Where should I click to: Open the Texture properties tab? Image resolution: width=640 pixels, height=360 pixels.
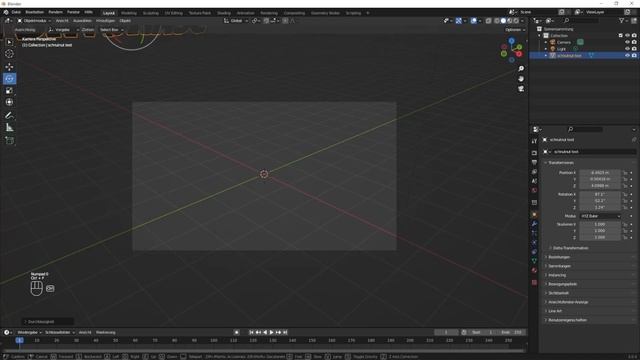pyautogui.click(x=534, y=282)
